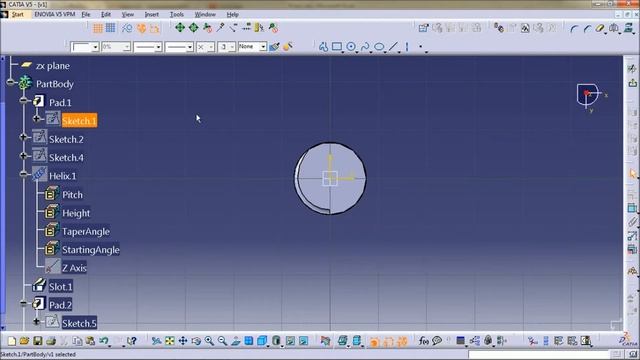Open the ENOVIA V5 VPM menu
The height and width of the screenshot is (360, 640).
pyautogui.click(x=54, y=14)
